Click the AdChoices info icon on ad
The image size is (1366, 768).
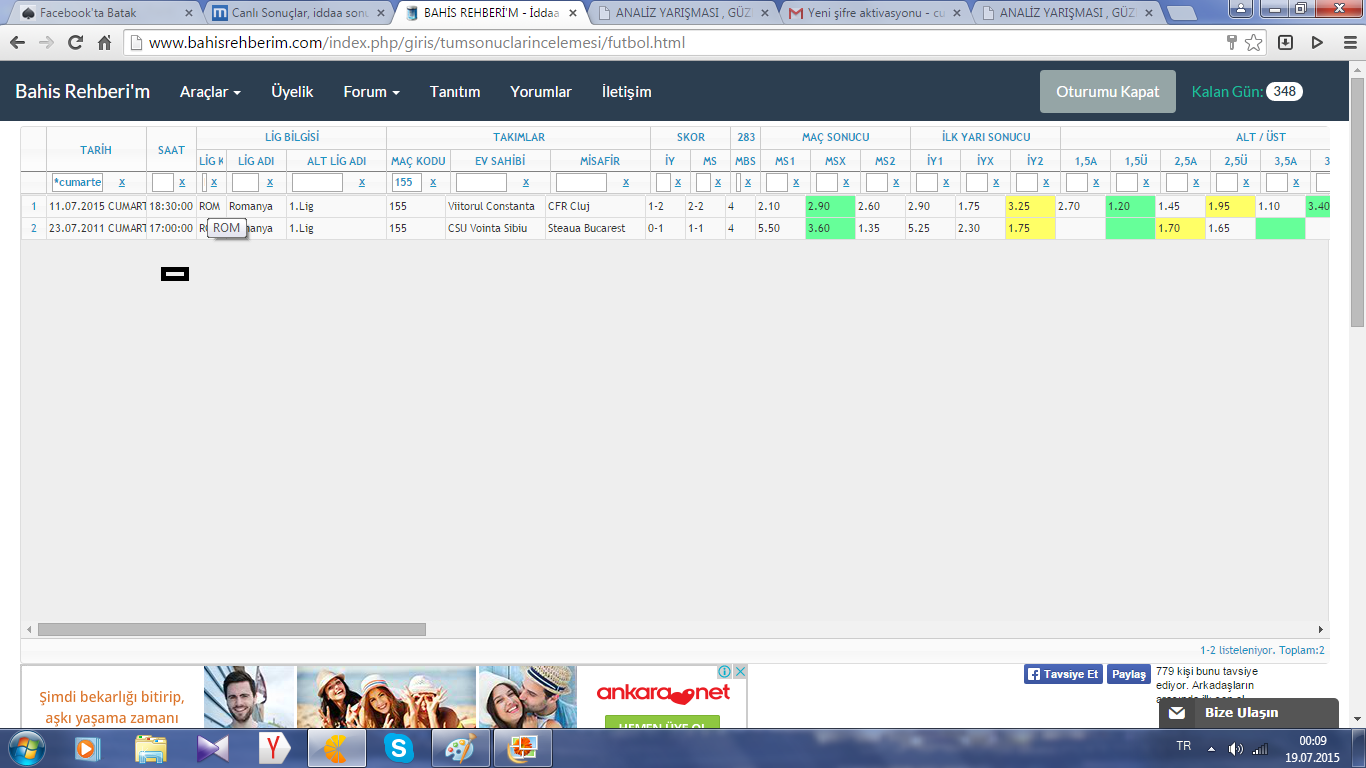click(726, 671)
